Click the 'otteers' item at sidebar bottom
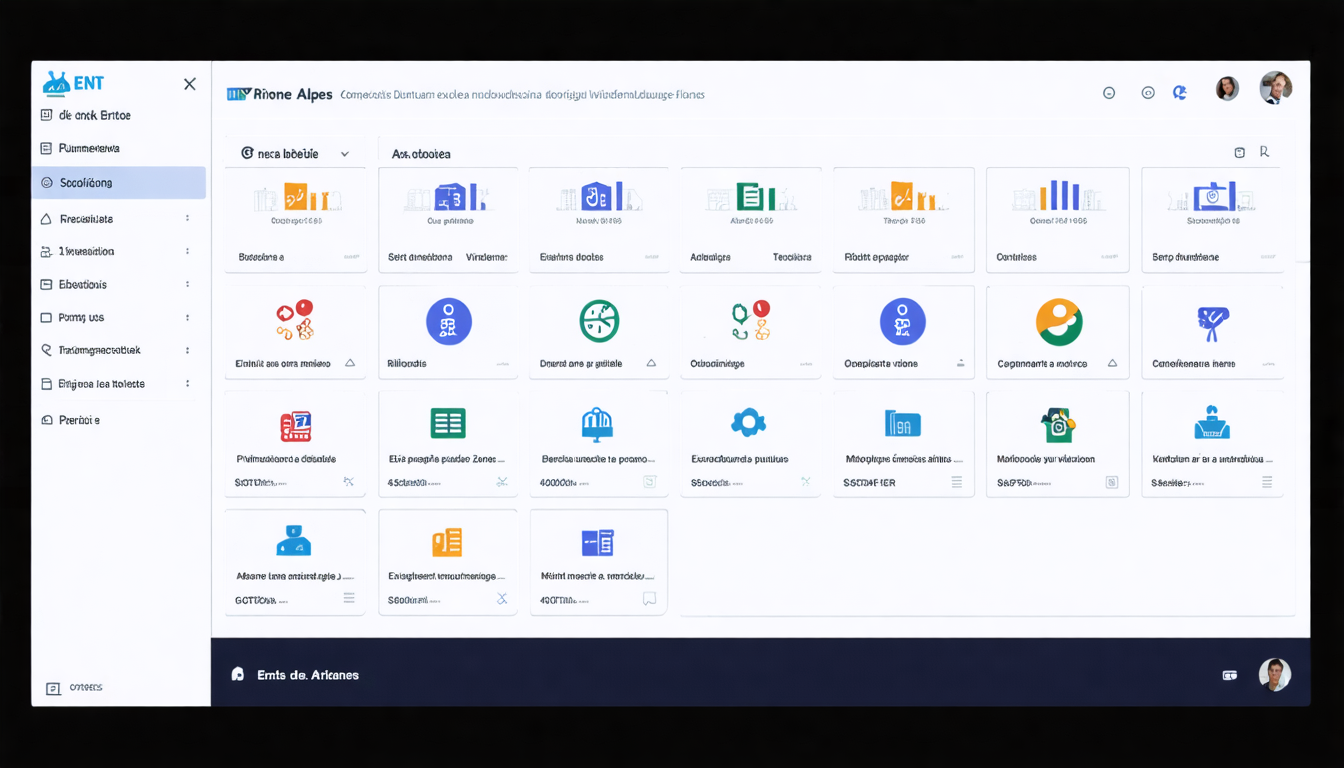The height and width of the screenshot is (768, 1344). [x=75, y=688]
